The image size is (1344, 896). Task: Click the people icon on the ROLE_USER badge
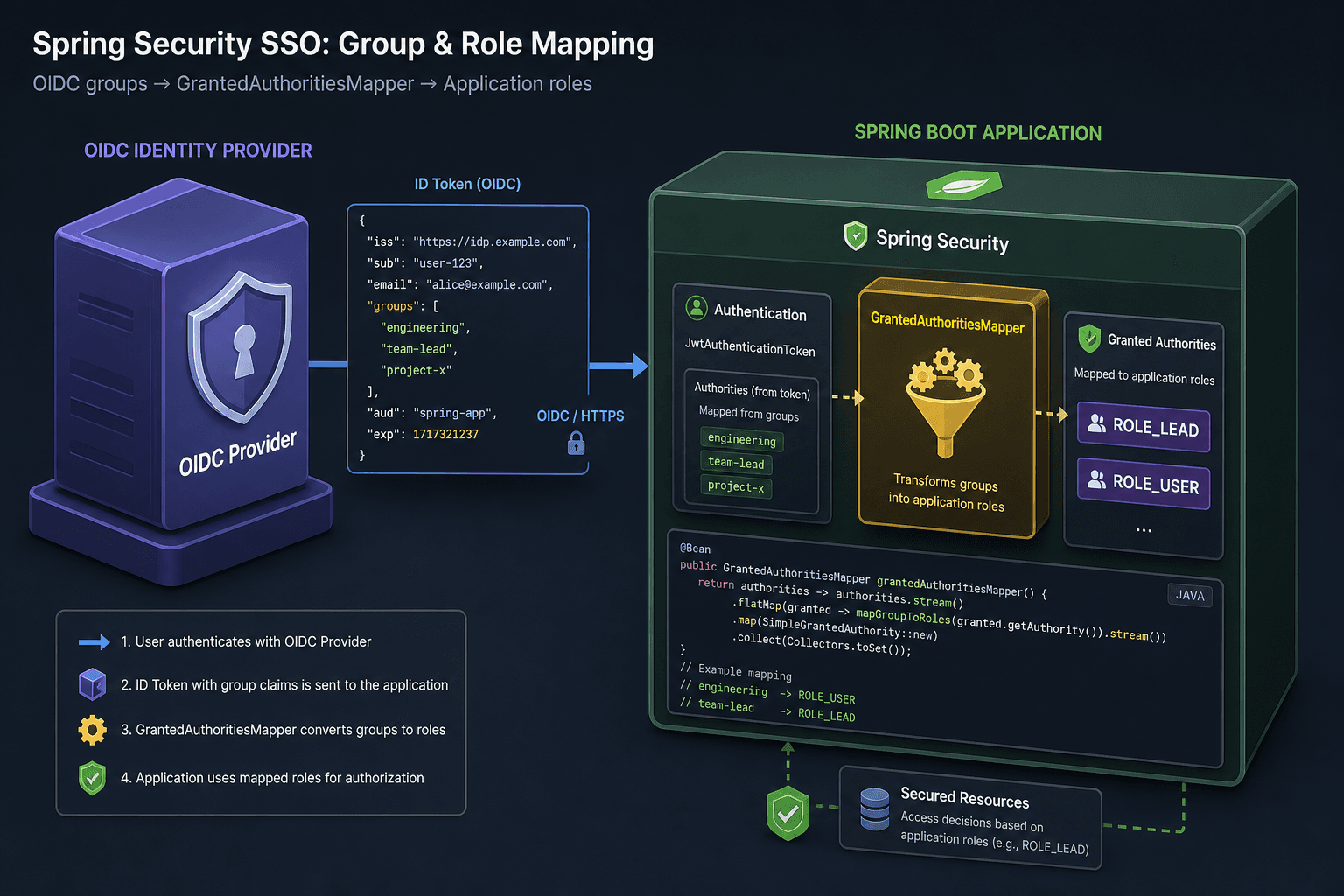pos(1095,479)
